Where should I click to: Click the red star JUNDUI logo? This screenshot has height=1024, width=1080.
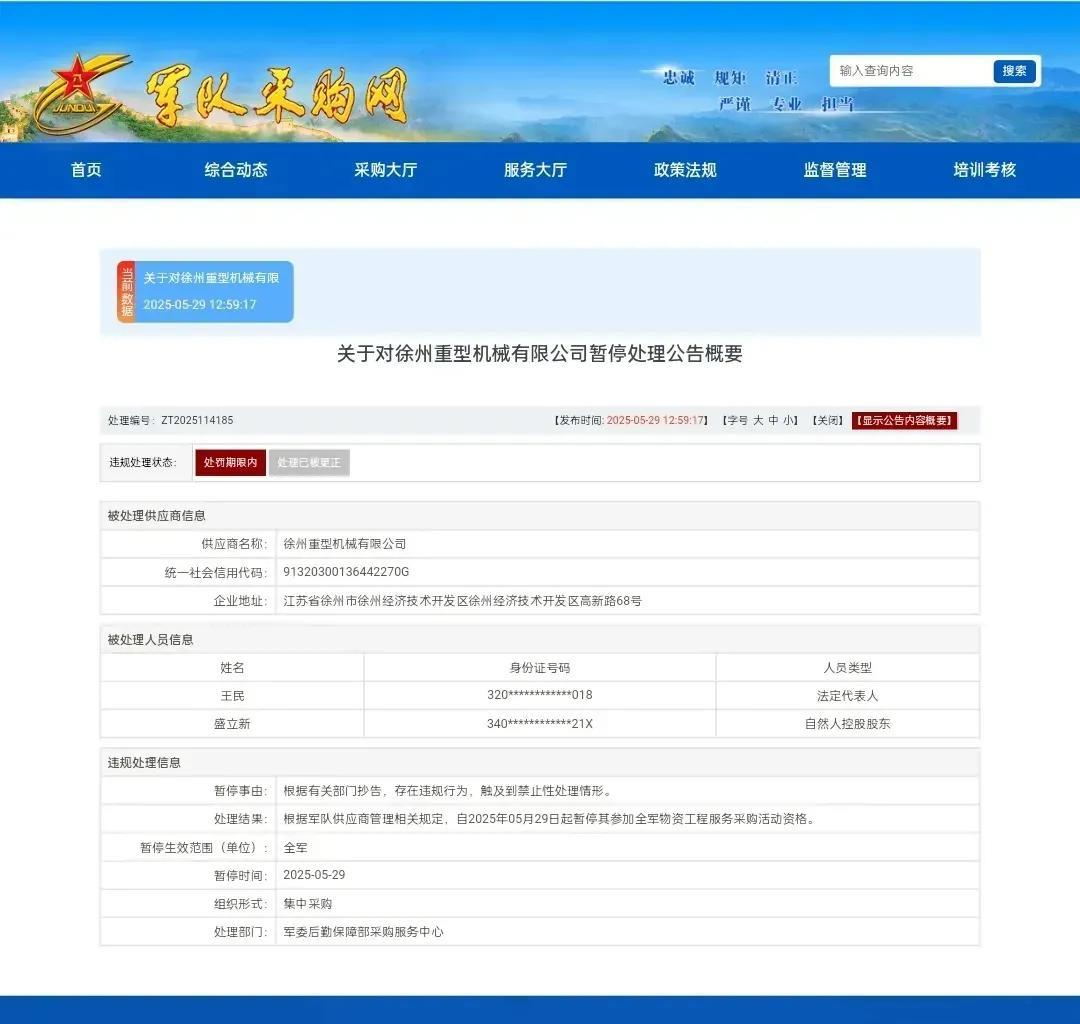[x=81, y=93]
